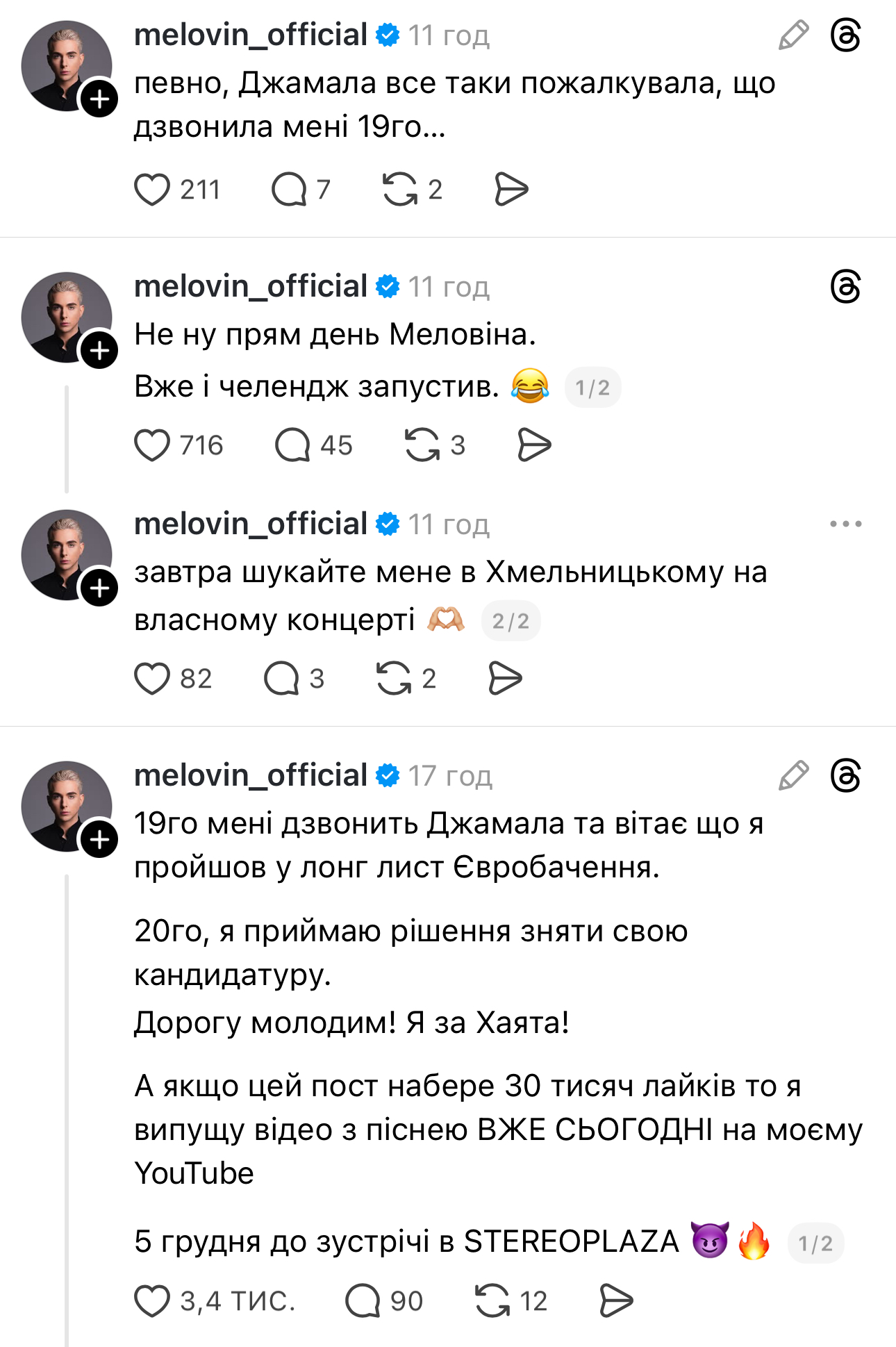View the 45 comments on the челендж post
896x1347 pixels.
point(292,445)
